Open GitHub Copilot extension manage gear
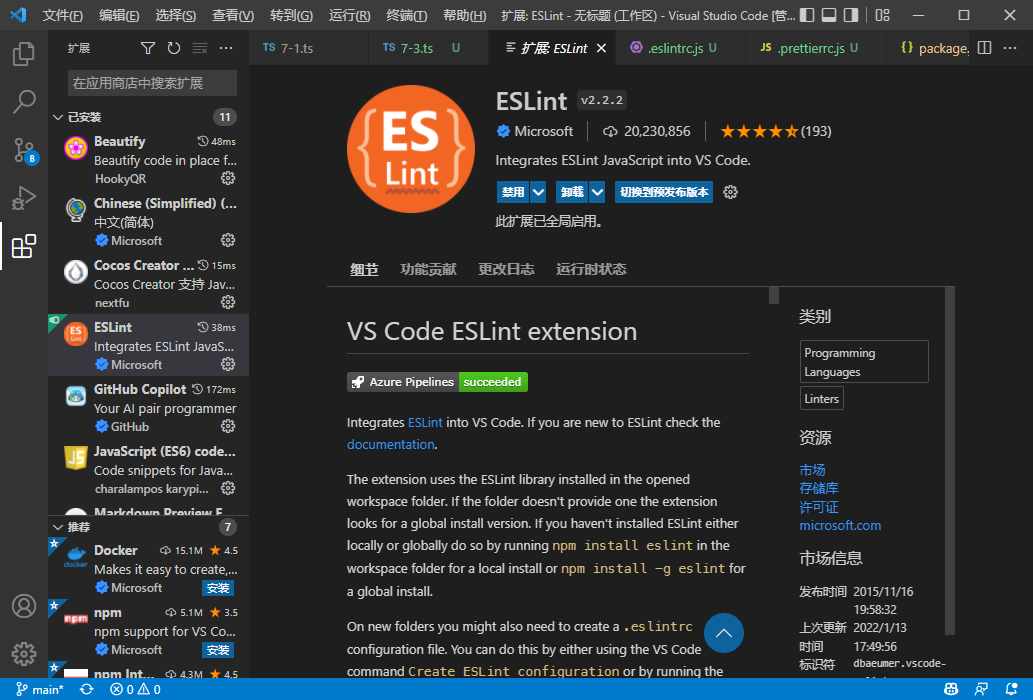1033x700 pixels. tap(228, 426)
